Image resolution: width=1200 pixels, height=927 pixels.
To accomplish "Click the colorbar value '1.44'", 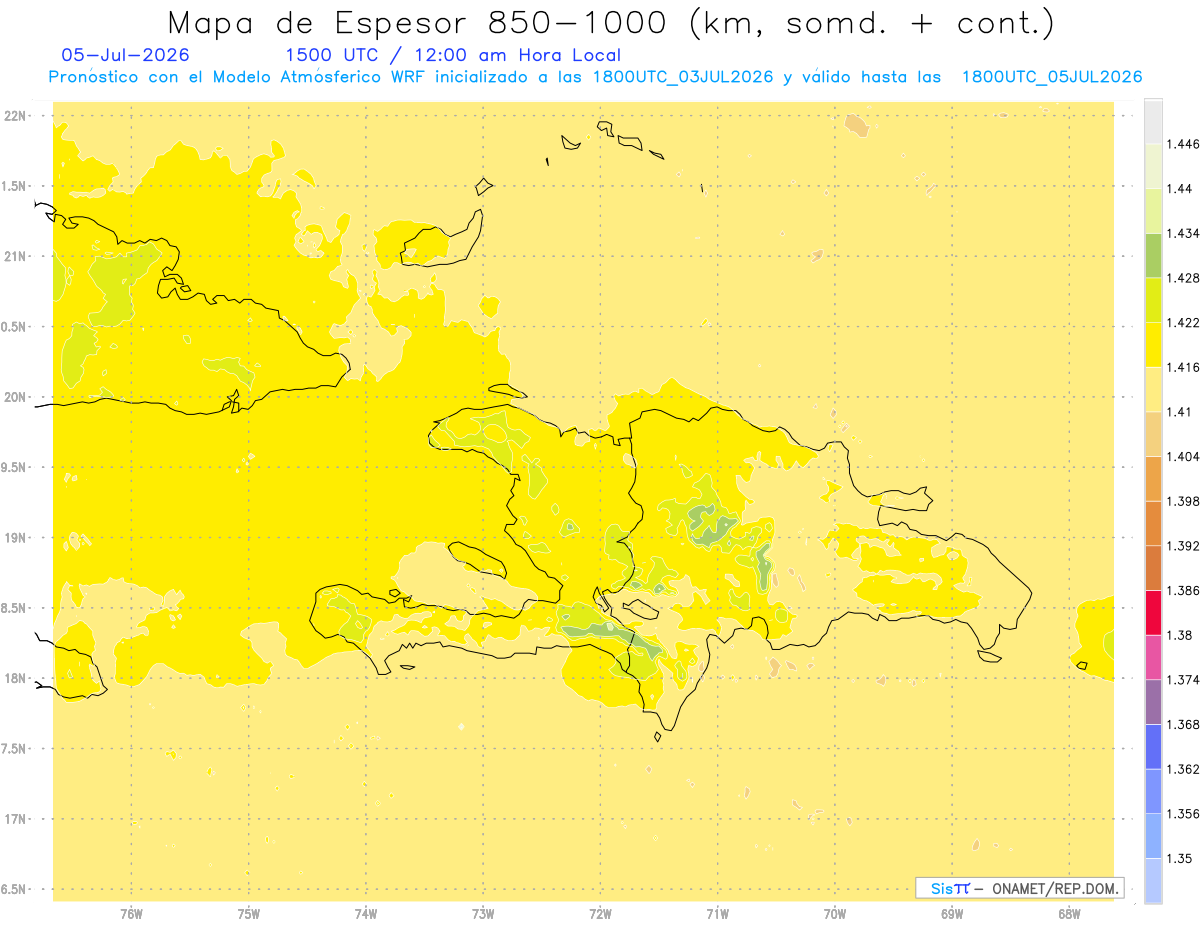I will pos(1179,189).
